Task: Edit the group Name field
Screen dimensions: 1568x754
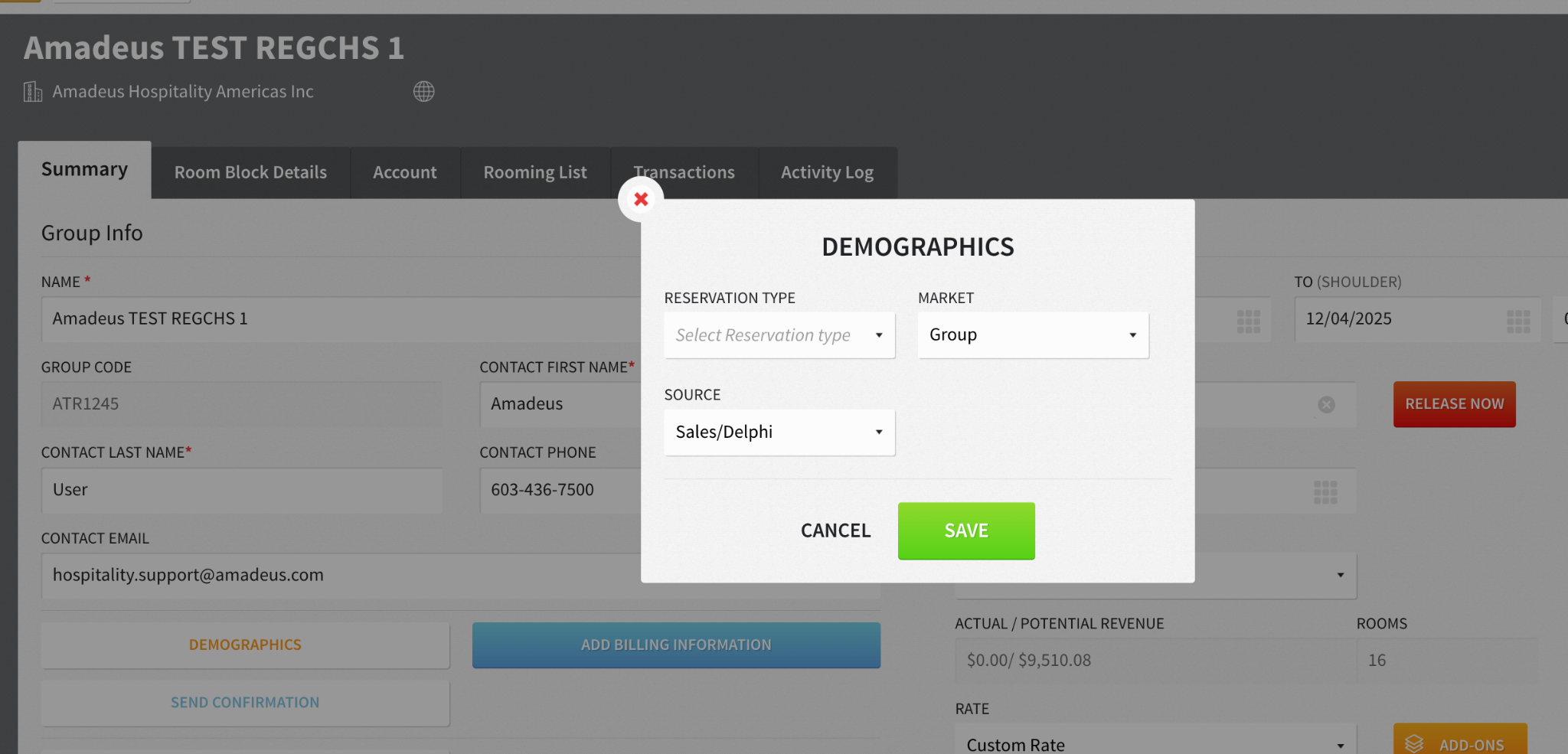Action: click(x=341, y=319)
